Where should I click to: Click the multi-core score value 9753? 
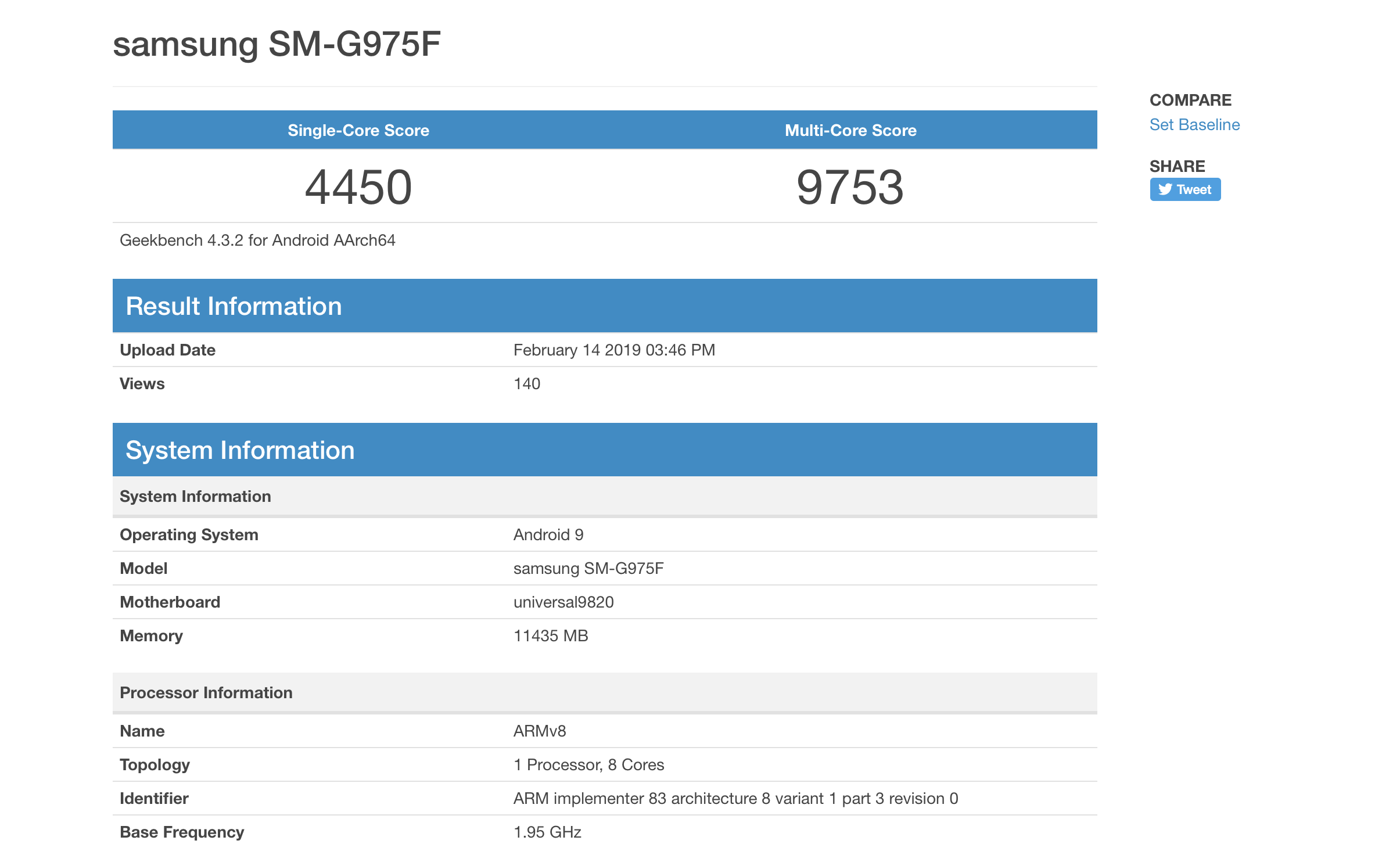(x=850, y=187)
